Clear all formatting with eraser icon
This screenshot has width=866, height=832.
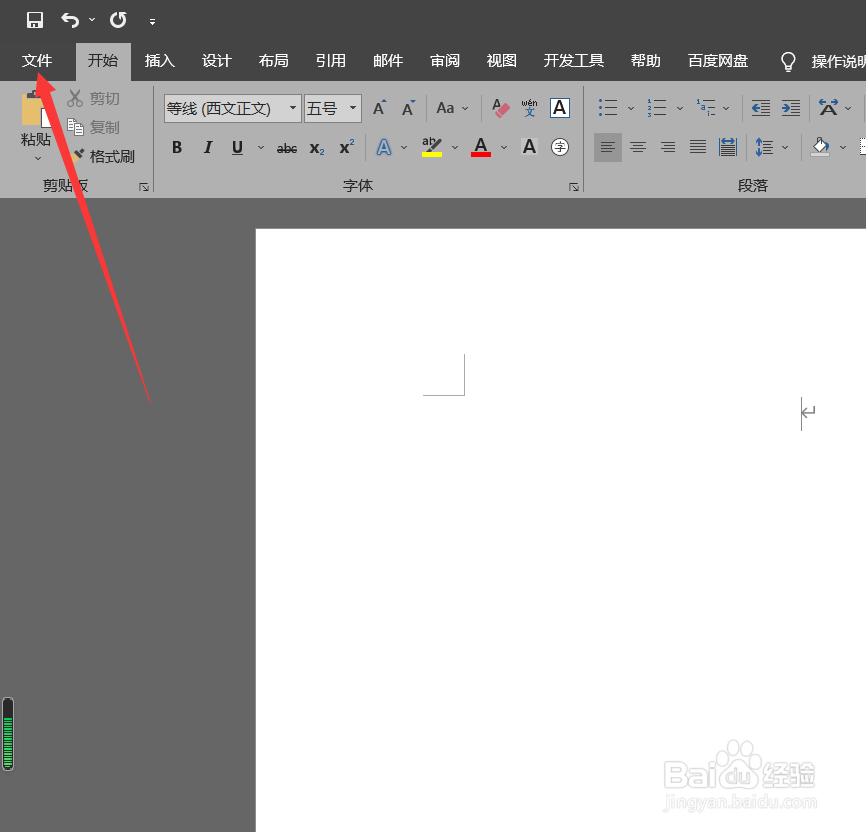coord(500,108)
